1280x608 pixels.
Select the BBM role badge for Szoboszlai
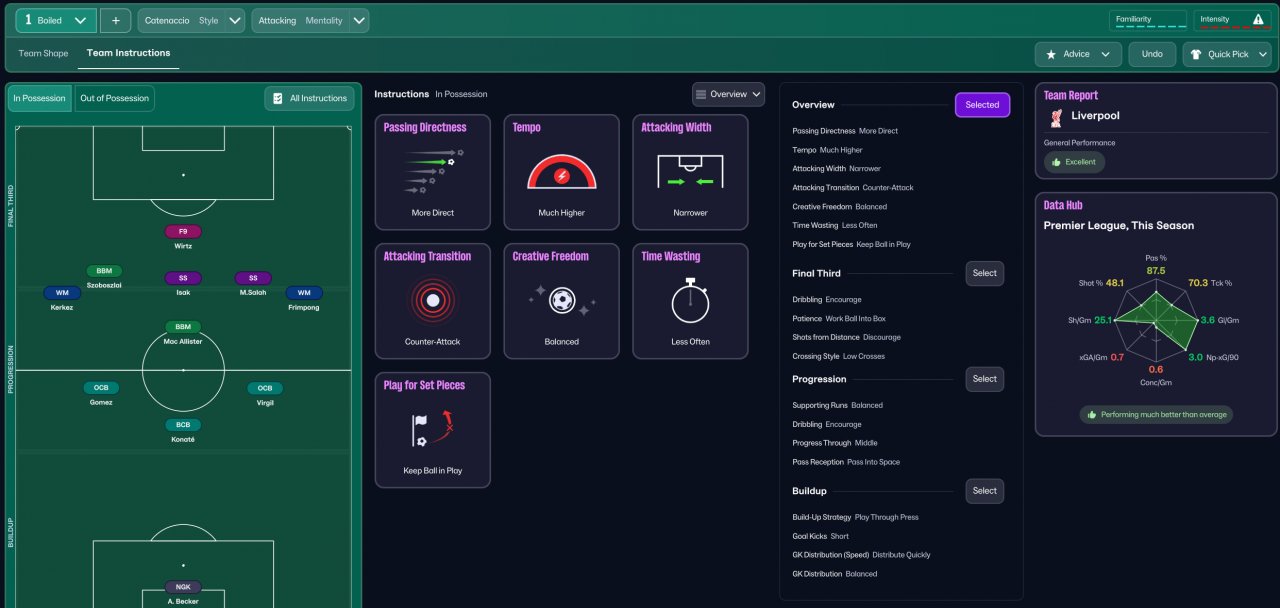click(x=104, y=271)
